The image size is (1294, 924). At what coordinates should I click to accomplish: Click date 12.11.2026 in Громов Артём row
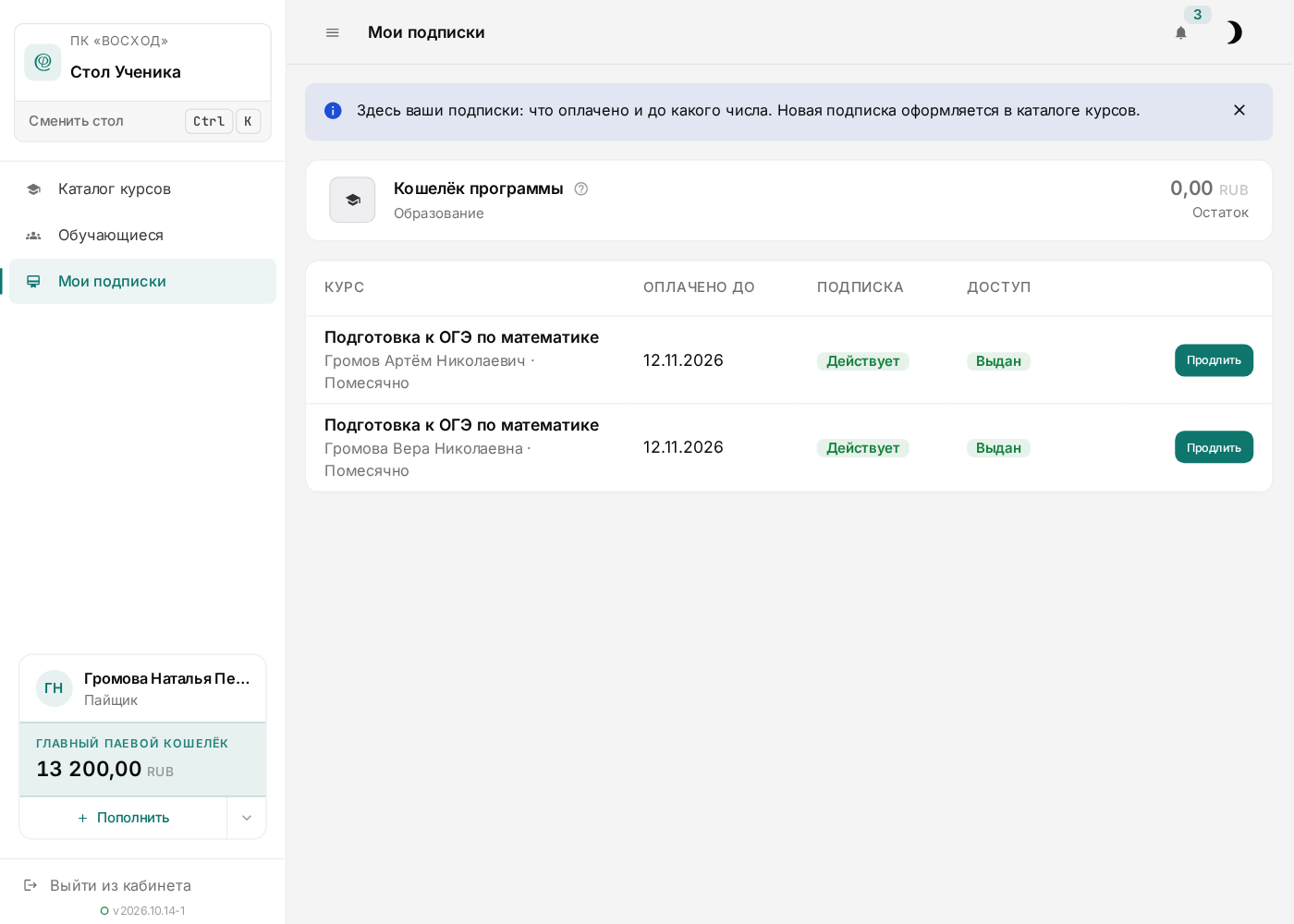(x=683, y=360)
